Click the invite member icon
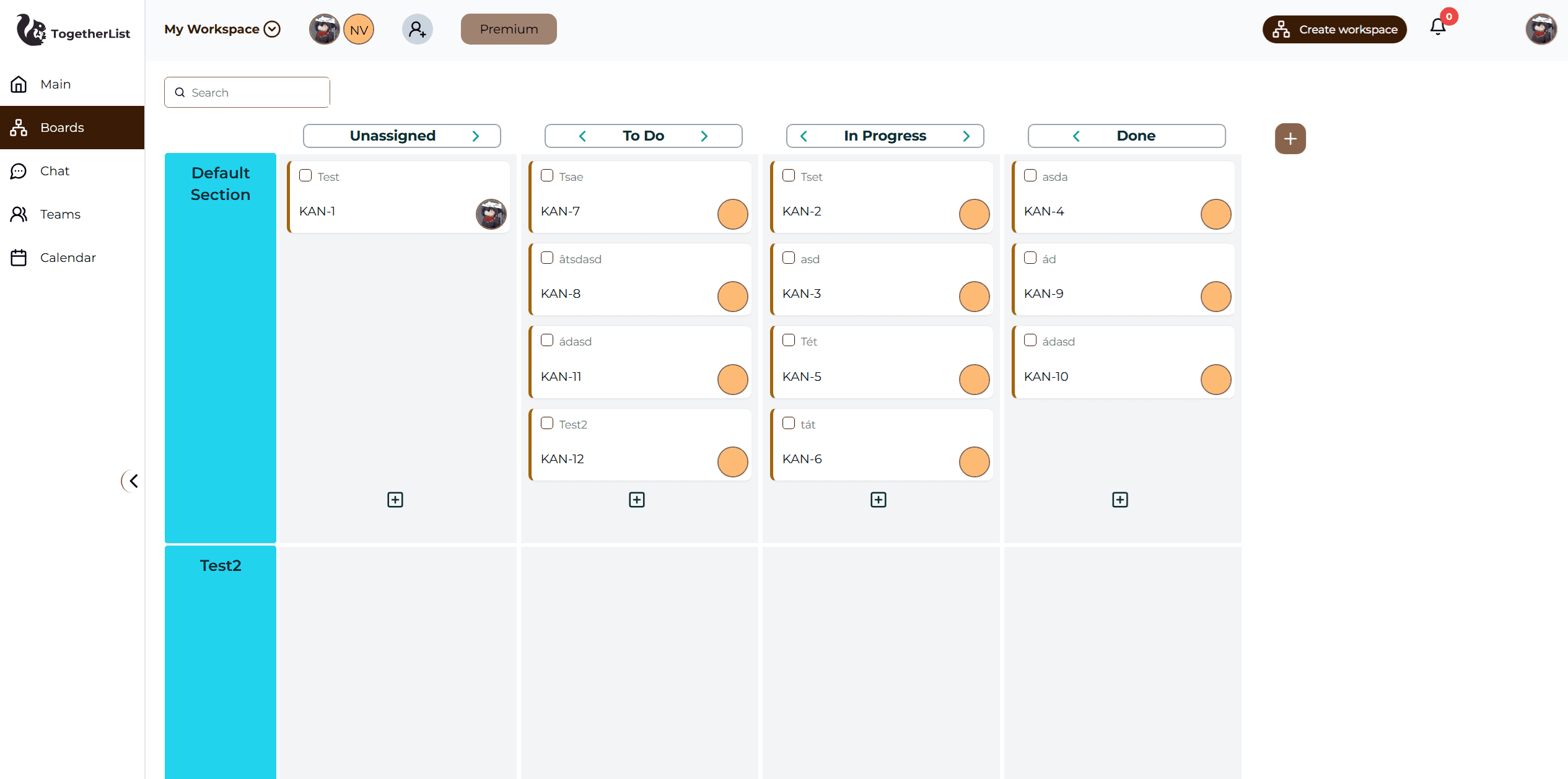1568x779 pixels. [417, 29]
